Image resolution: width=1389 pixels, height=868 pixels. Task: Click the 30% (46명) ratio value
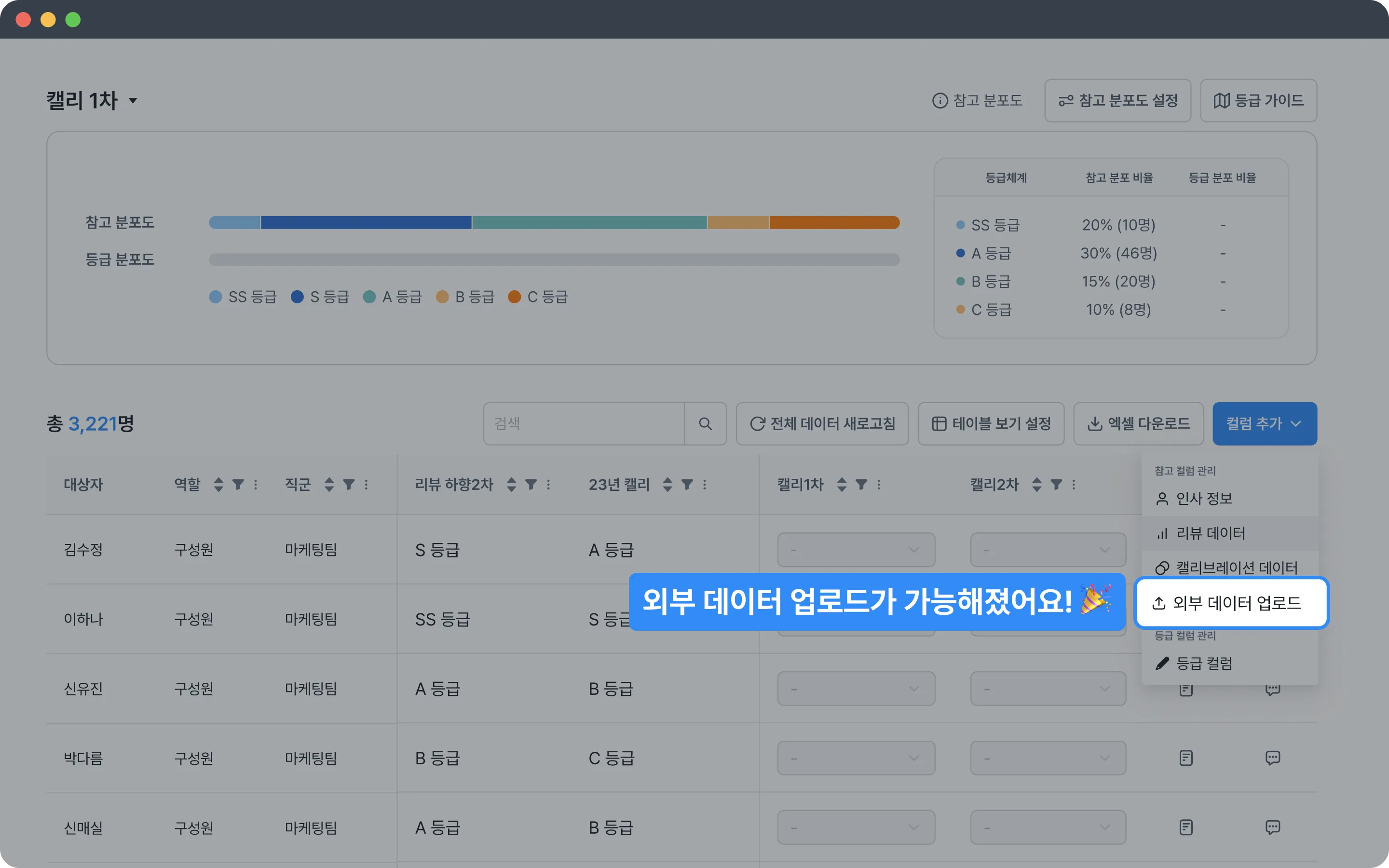[1118, 253]
